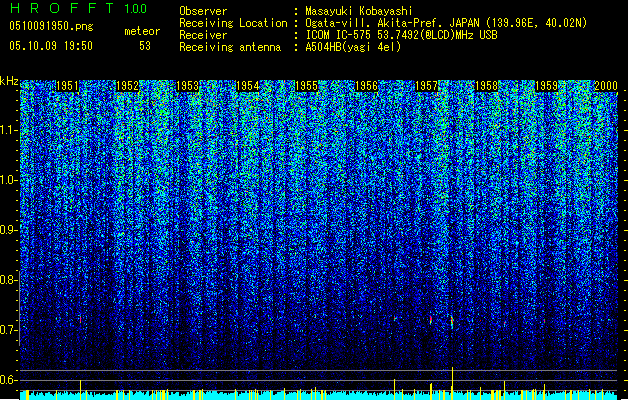
Task: Click the kHz axis unit label
Action: coord(9,81)
